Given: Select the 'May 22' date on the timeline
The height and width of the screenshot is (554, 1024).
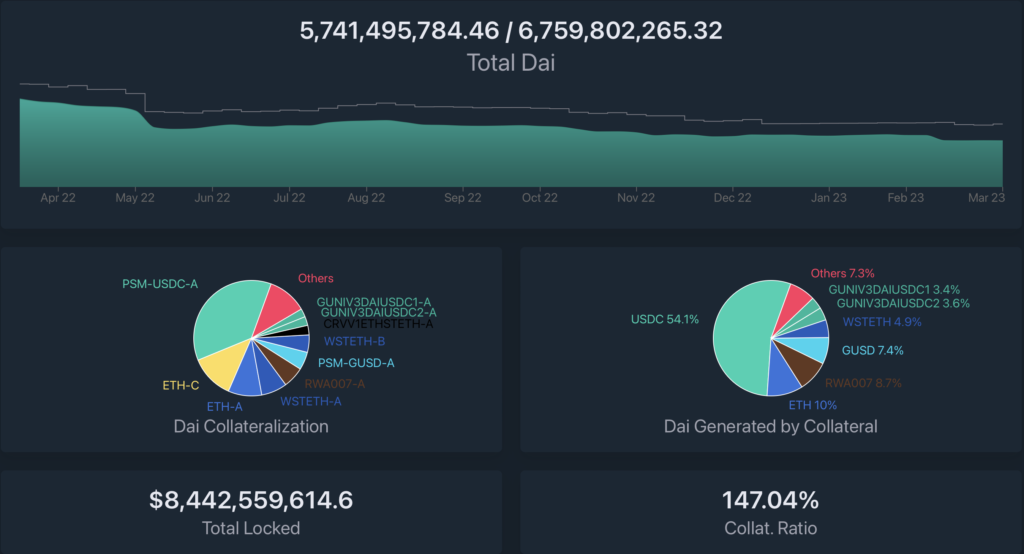Looking at the screenshot, I should (135, 198).
